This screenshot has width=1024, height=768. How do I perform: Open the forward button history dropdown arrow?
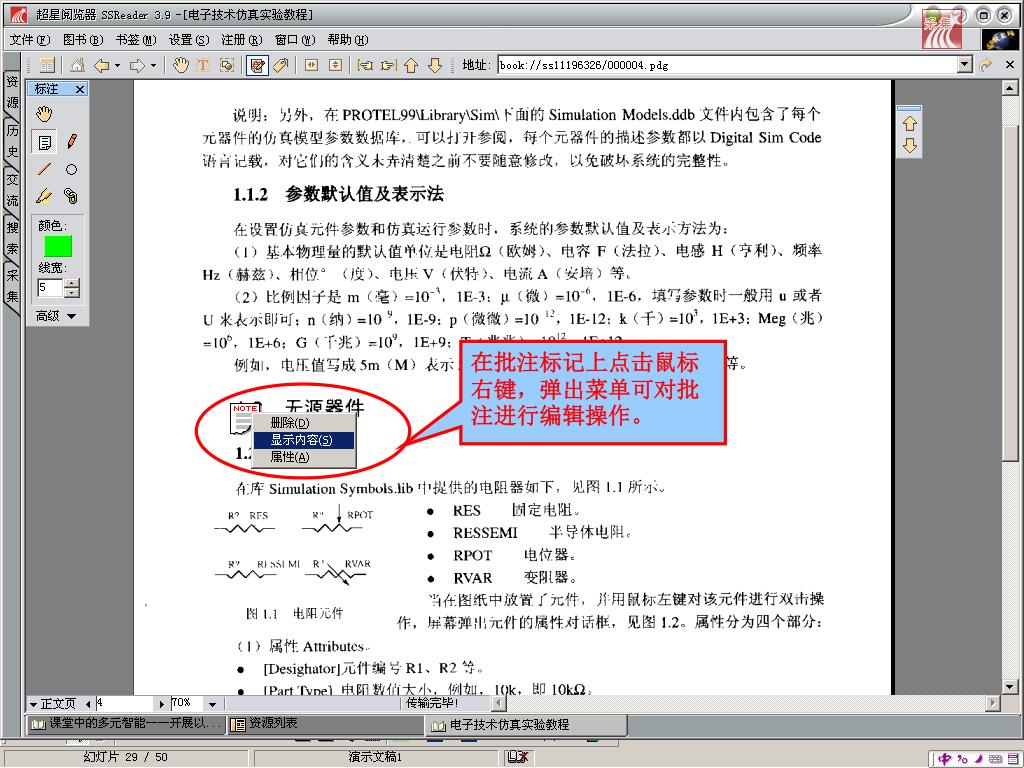click(x=153, y=65)
